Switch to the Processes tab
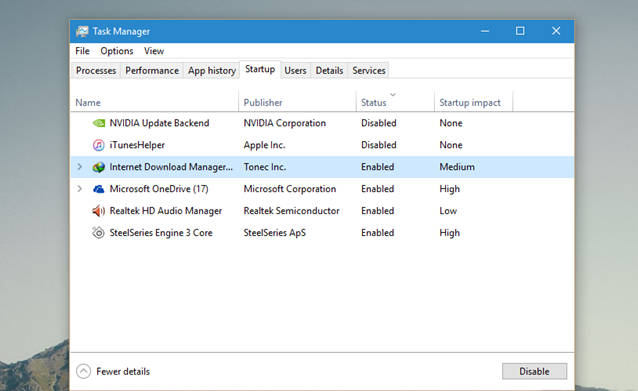Image resolution: width=638 pixels, height=391 pixels. [x=96, y=70]
